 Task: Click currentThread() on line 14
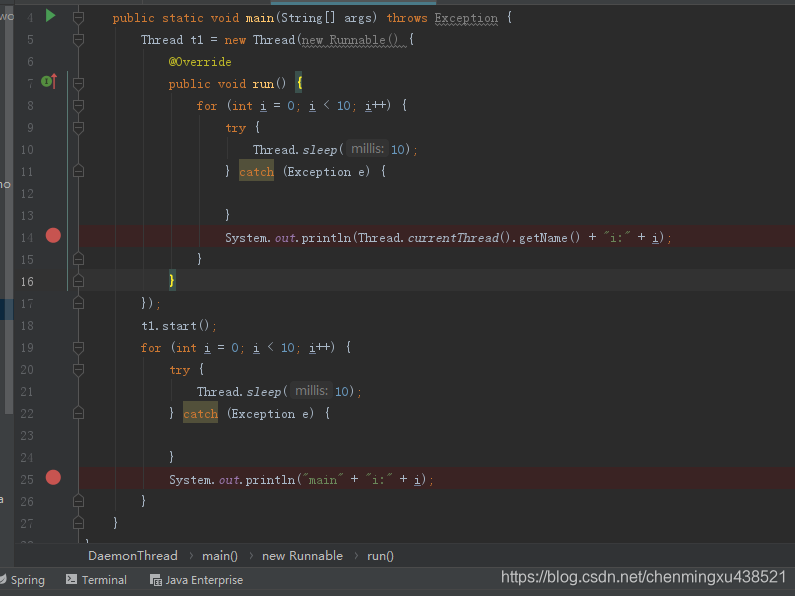(x=459, y=238)
